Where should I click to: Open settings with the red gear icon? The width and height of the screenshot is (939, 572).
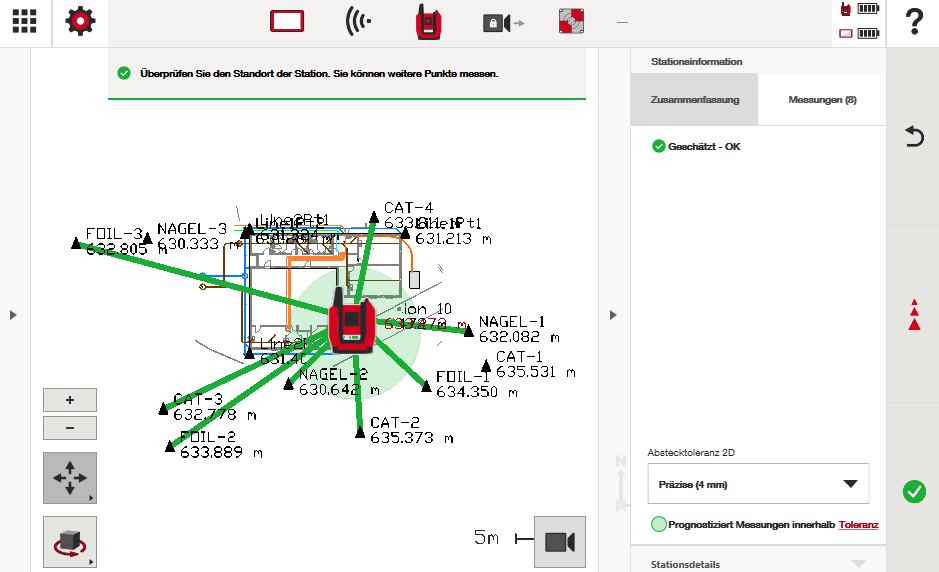81,22
